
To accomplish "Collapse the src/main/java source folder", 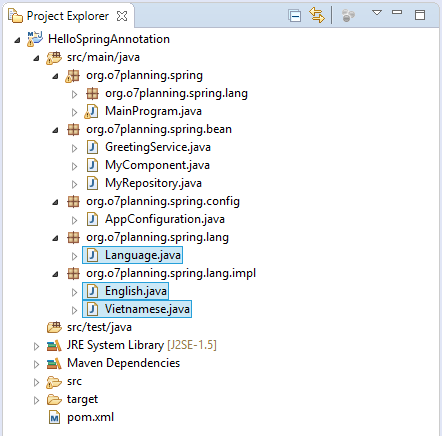I will click(x=36, y=58).
